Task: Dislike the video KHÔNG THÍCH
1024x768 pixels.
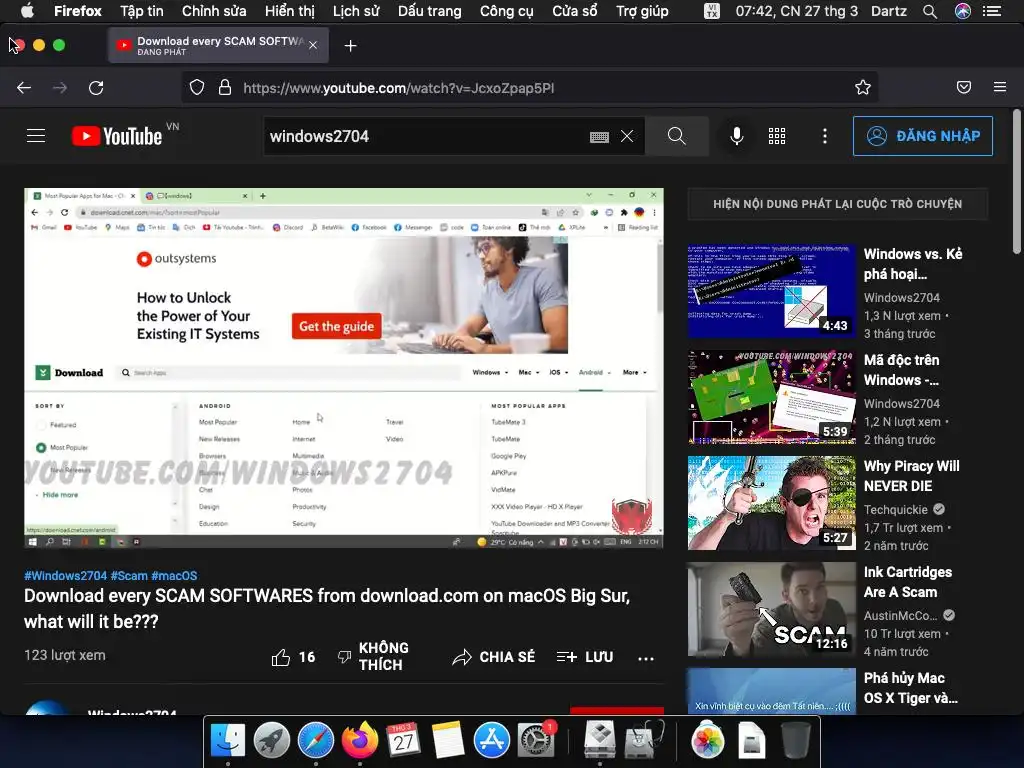Action: [x=373, y=656]
